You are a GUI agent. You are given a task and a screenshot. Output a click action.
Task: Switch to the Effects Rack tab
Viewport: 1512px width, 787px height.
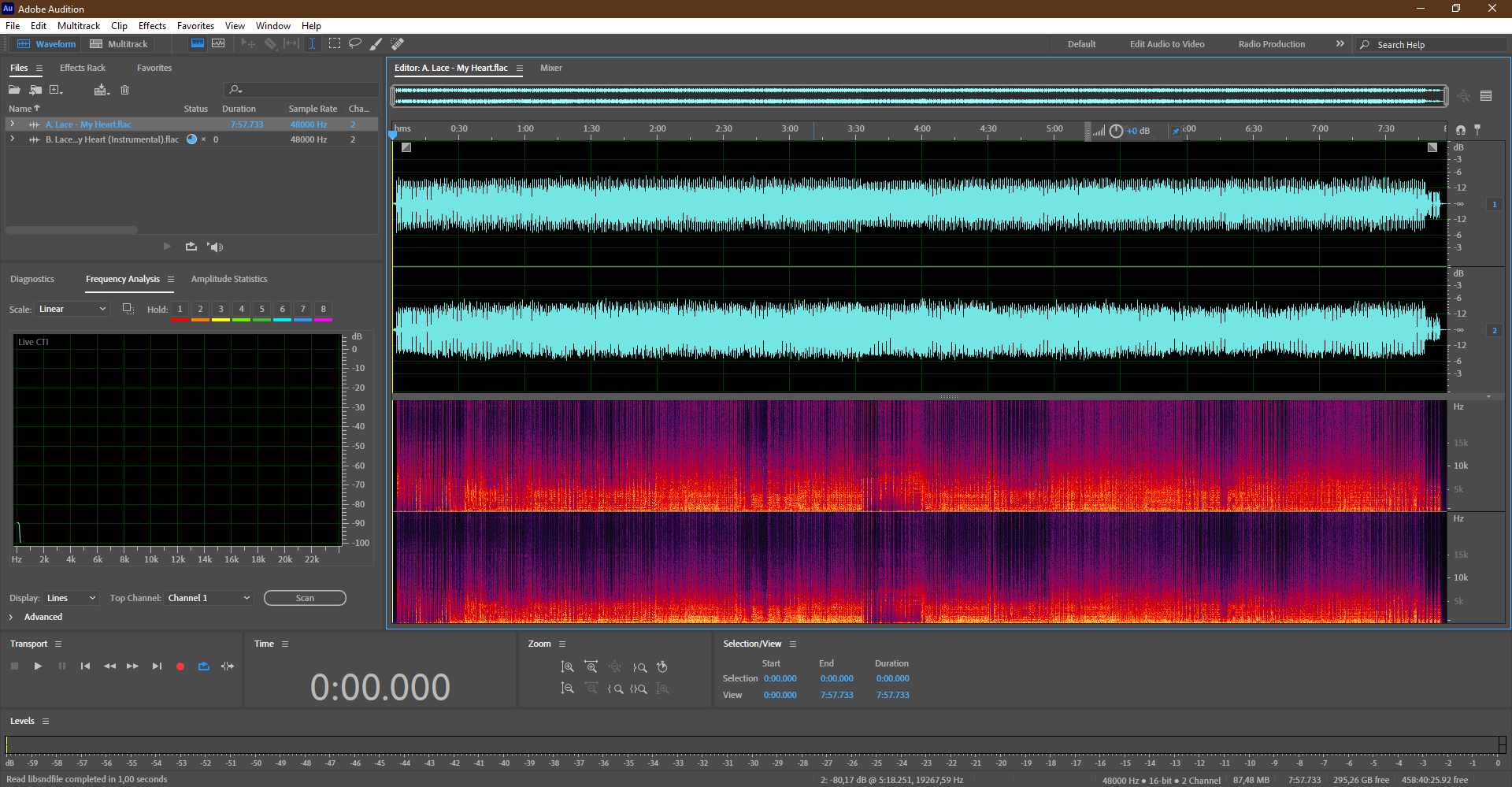[x=83, y=68]
